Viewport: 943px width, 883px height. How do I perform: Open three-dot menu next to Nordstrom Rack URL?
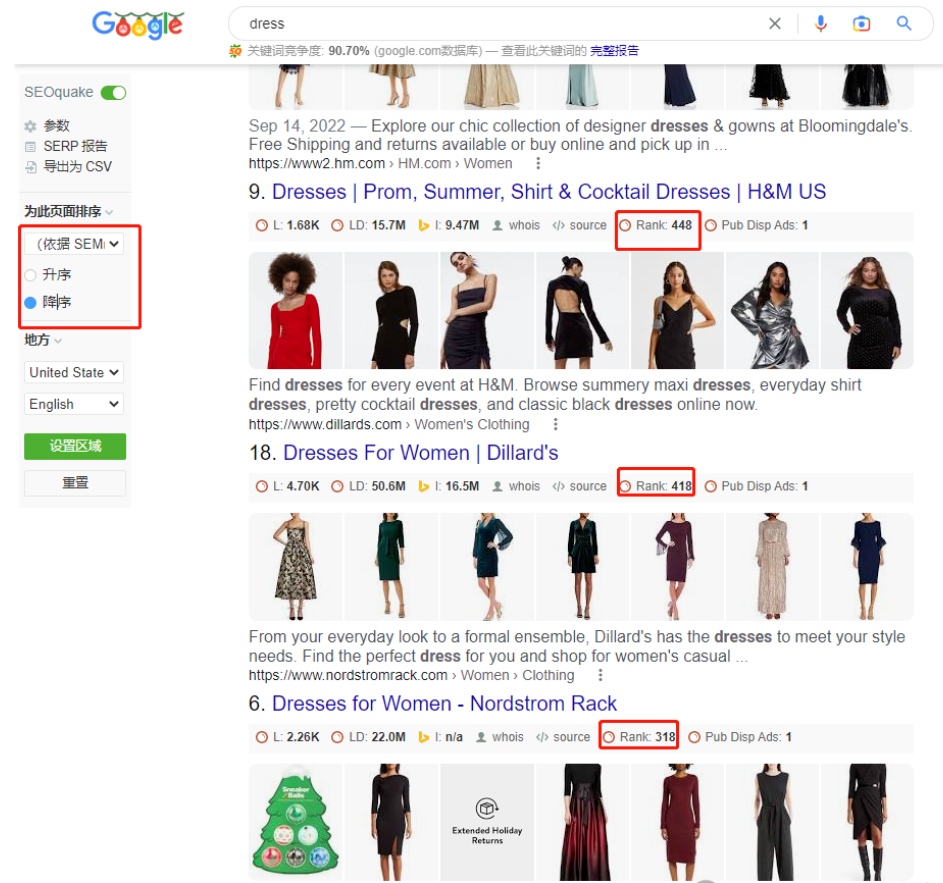tap(600, 675)
